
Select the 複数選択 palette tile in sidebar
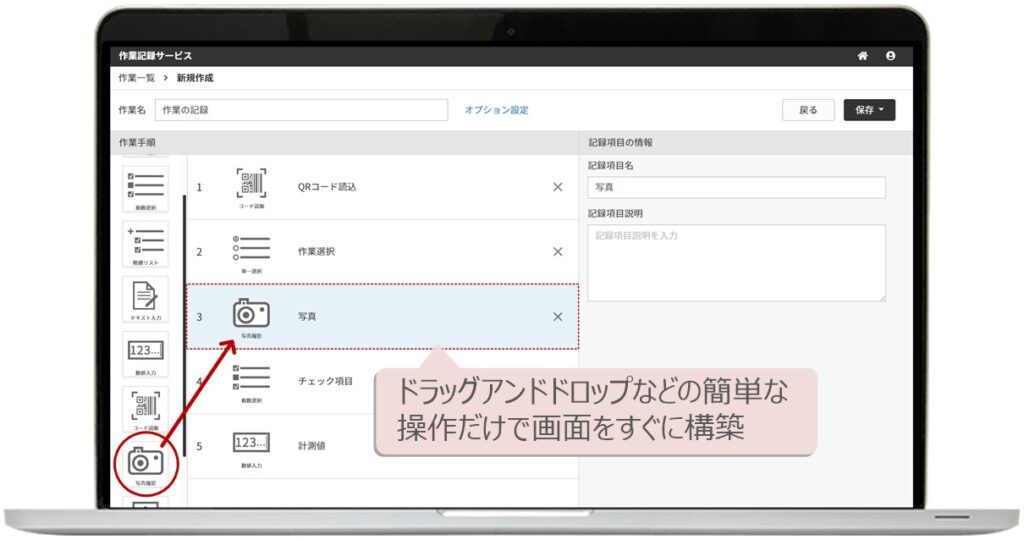point(145,188)
